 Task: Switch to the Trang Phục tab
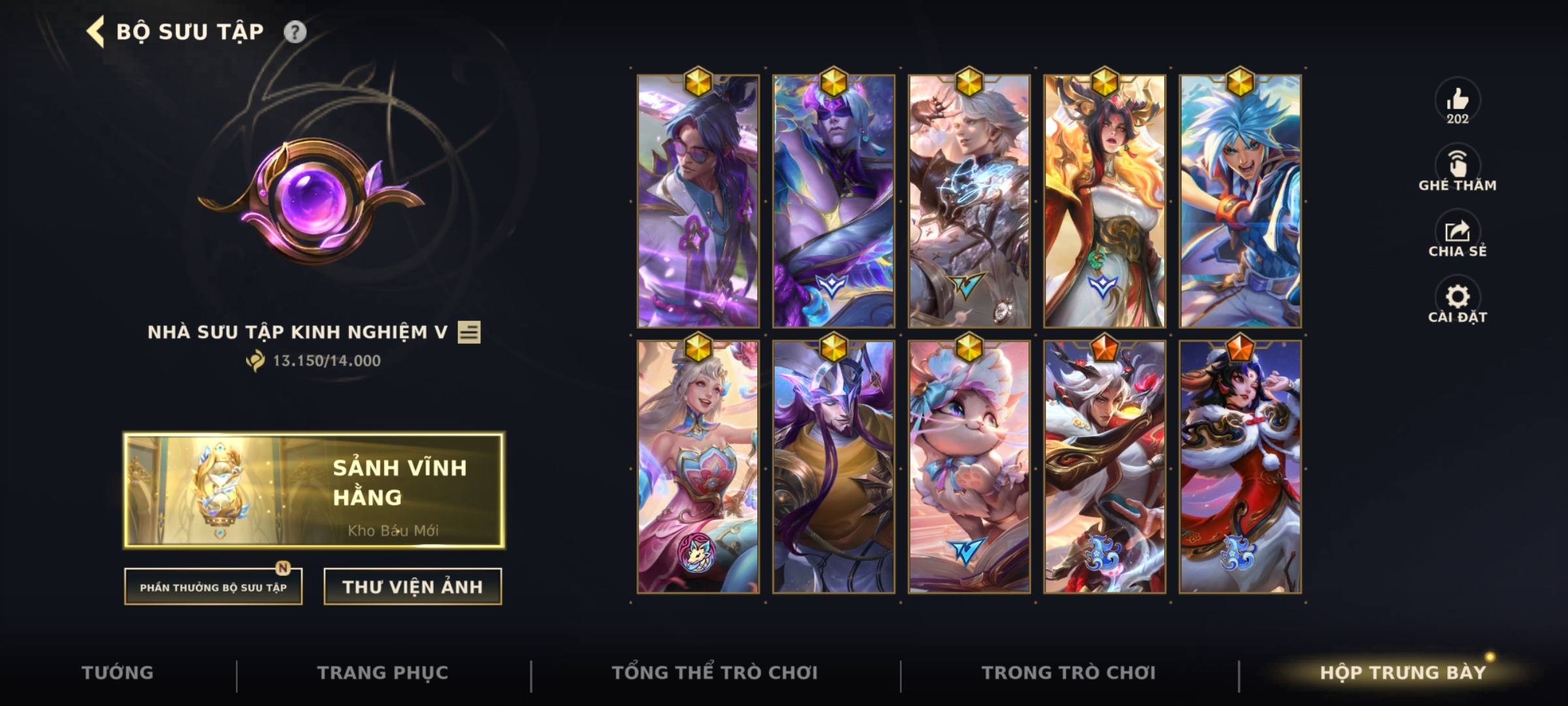[383, 673]
